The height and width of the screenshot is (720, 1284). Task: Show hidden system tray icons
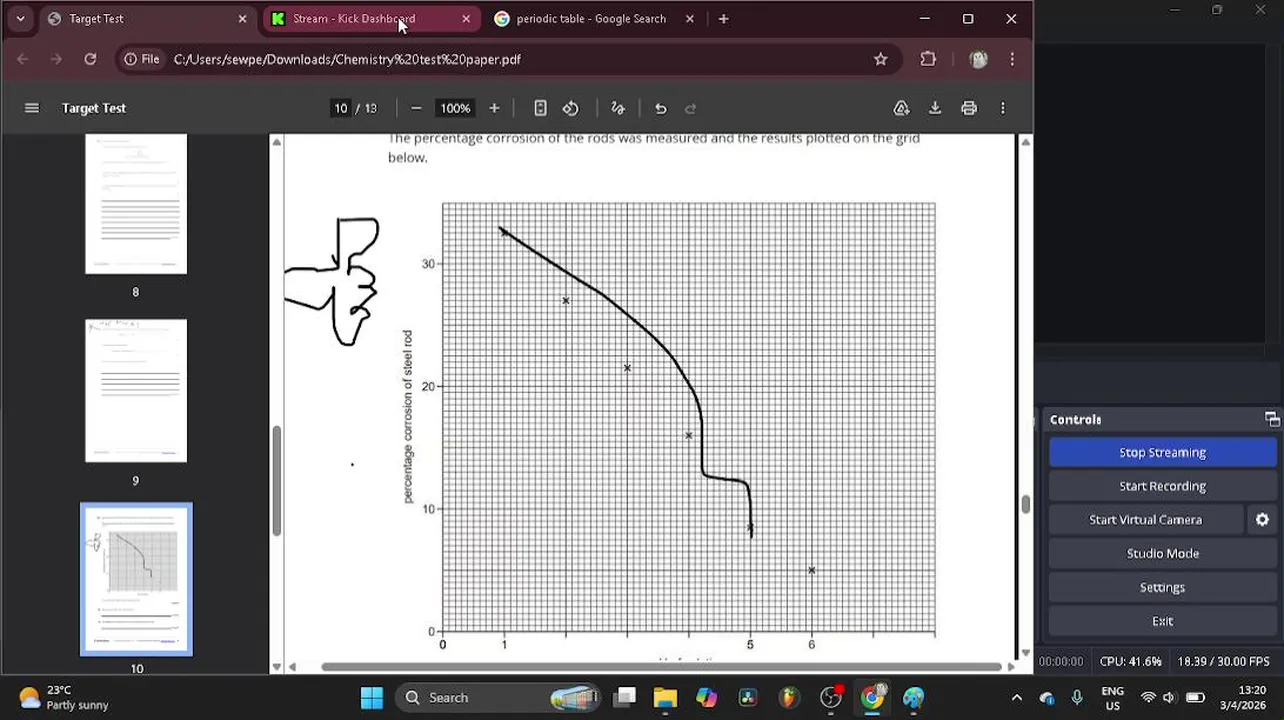click(x=1016, y=697)
